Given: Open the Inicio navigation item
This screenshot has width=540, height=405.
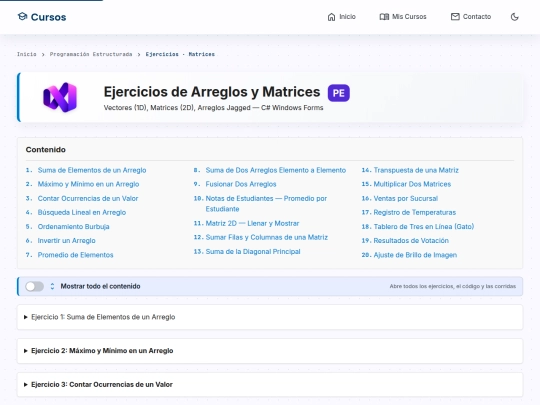Looking at the screenshot, I should (342, 17).
